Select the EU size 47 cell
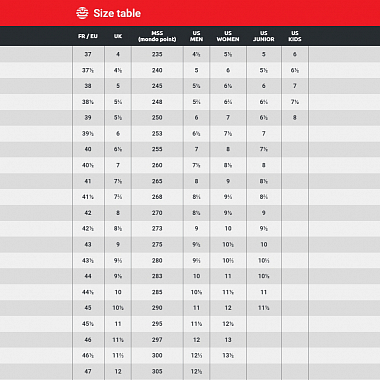The width and height of the screenshot is (380, 380). tap(88, 371)
